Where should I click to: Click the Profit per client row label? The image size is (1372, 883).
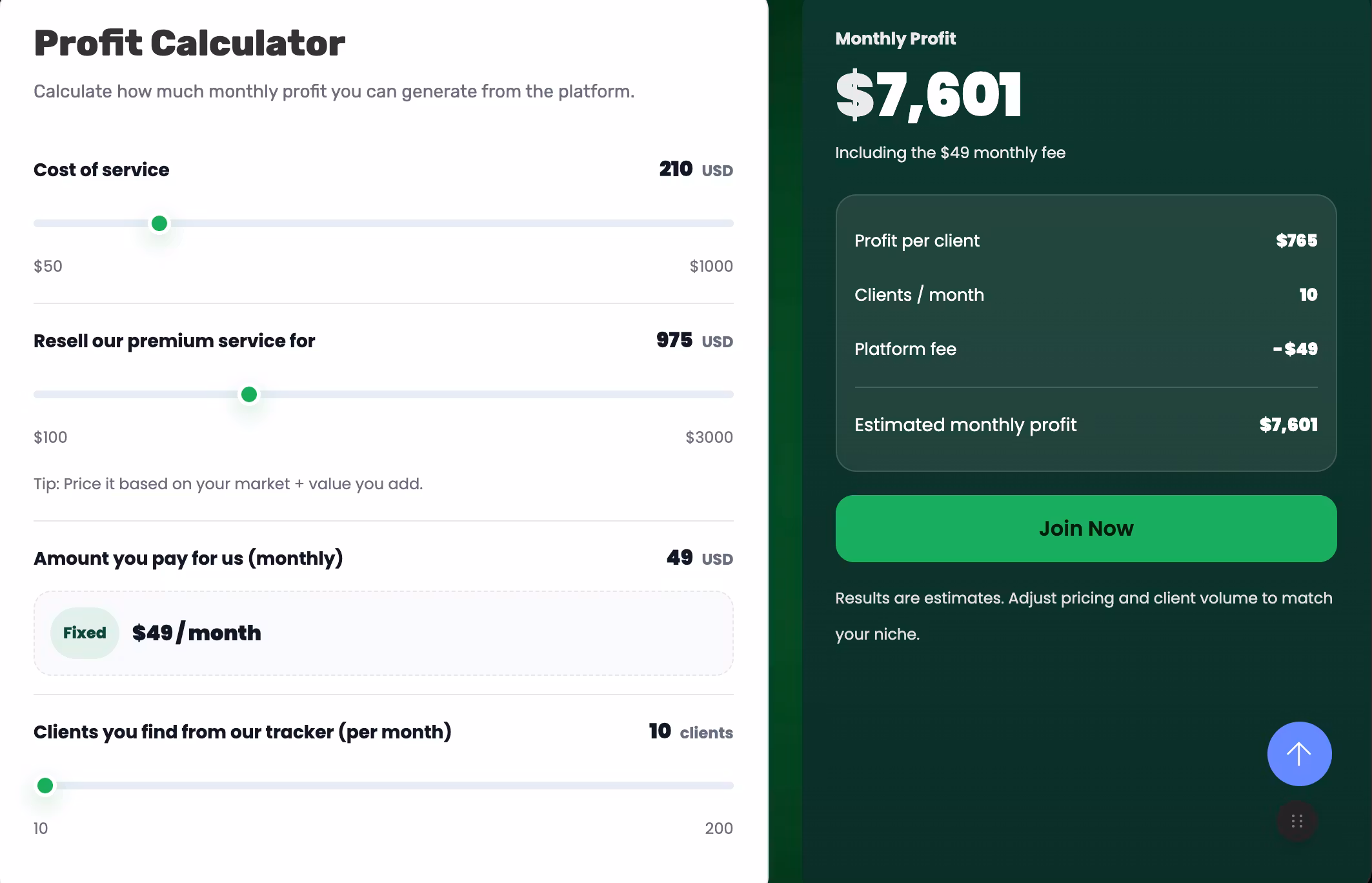pos(916,241)
